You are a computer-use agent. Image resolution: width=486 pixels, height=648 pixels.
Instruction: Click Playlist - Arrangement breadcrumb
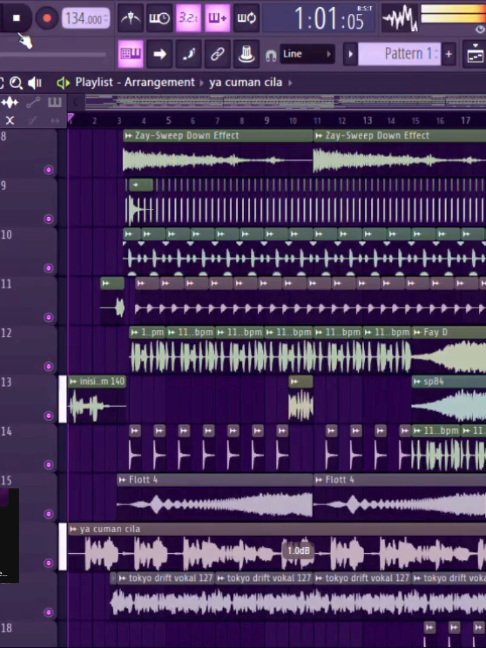coord(135,82)
